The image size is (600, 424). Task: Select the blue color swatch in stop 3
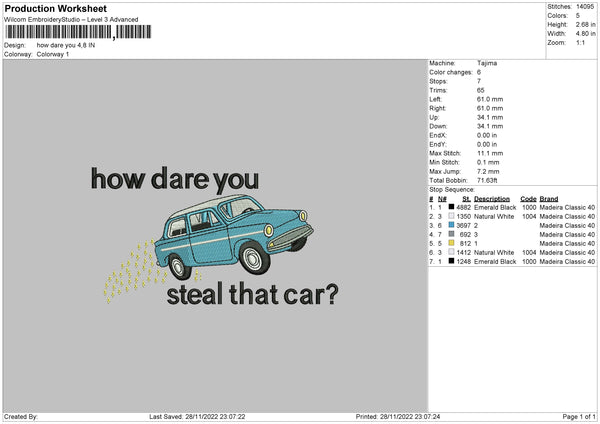point(449,224)
